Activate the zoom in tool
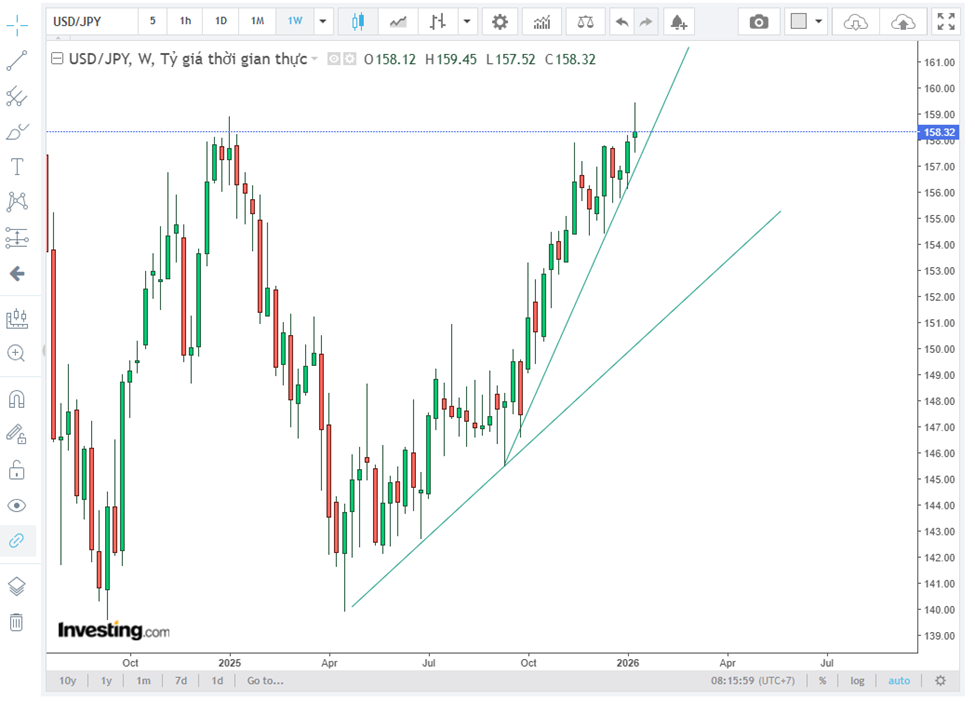Image resolution: width=975 pixels, height=701 pixels. point(17,353)
